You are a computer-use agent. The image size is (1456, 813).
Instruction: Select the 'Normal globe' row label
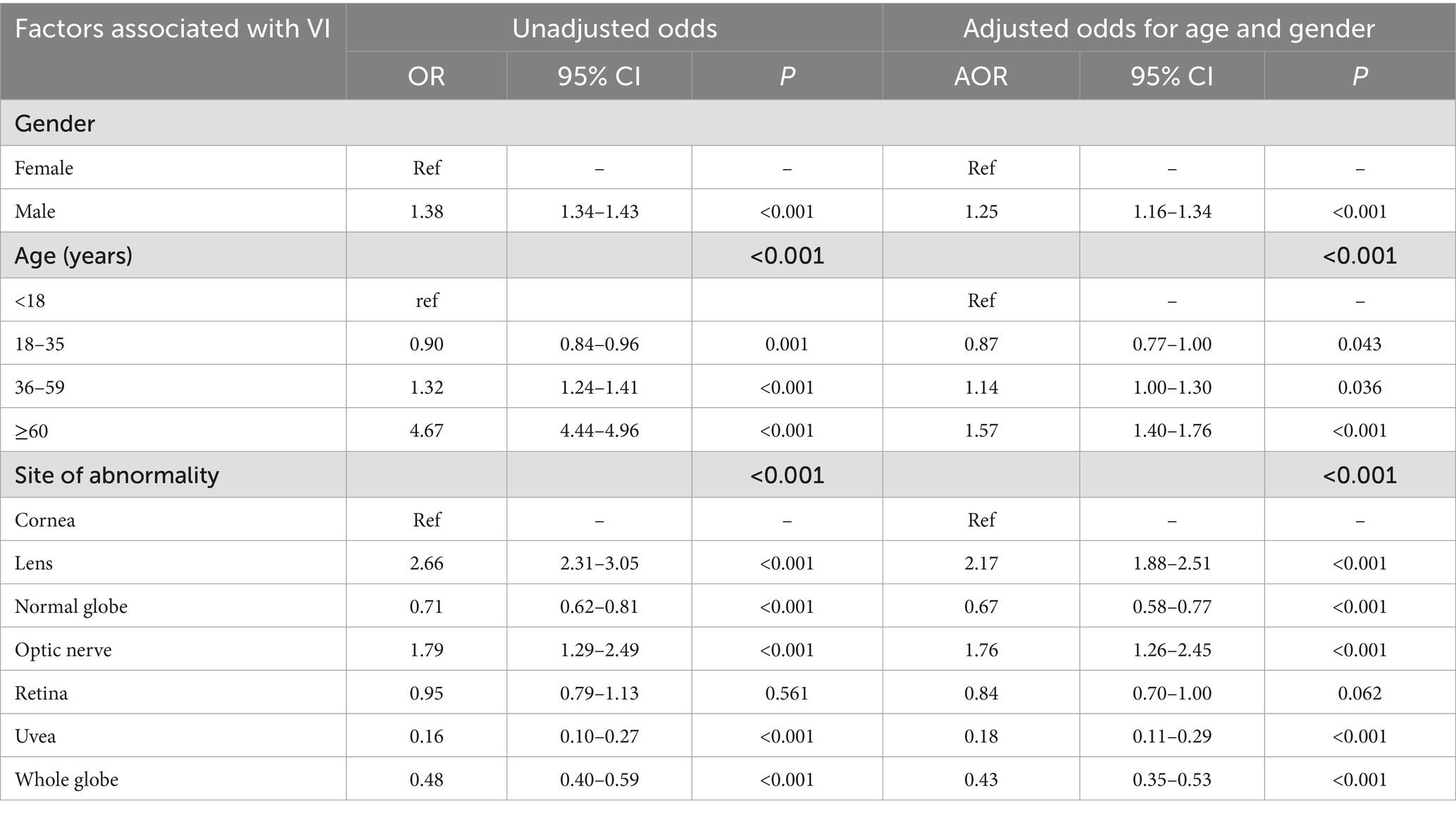click(x=71, y=607)
